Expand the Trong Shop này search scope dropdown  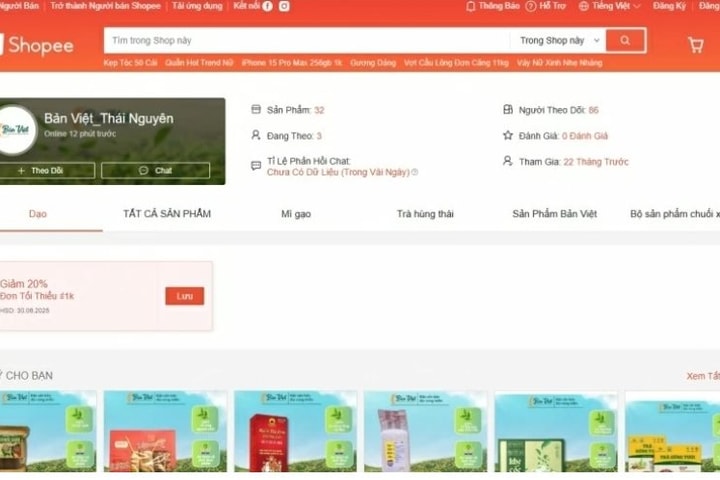coord(559,40)
